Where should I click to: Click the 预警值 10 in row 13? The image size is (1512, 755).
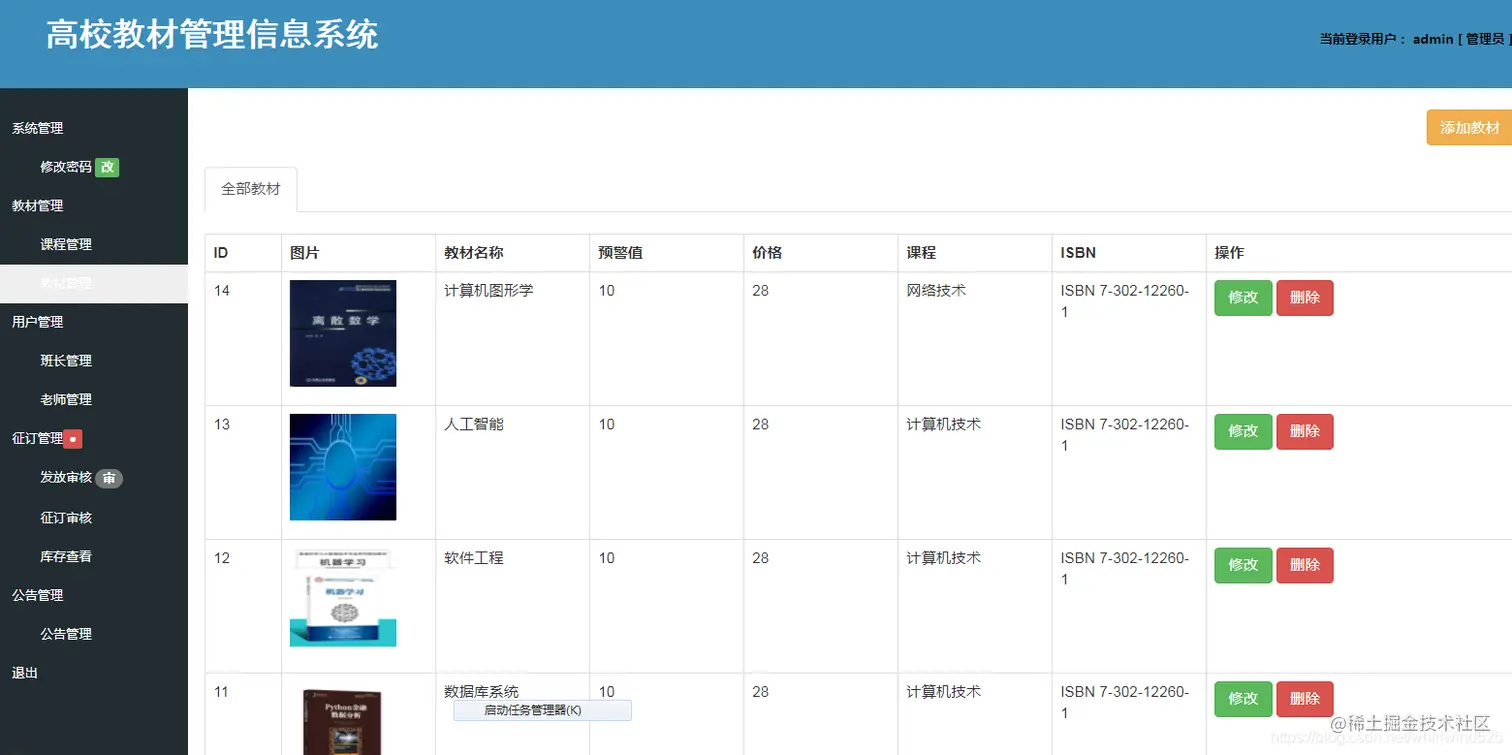tap(607, 424)
